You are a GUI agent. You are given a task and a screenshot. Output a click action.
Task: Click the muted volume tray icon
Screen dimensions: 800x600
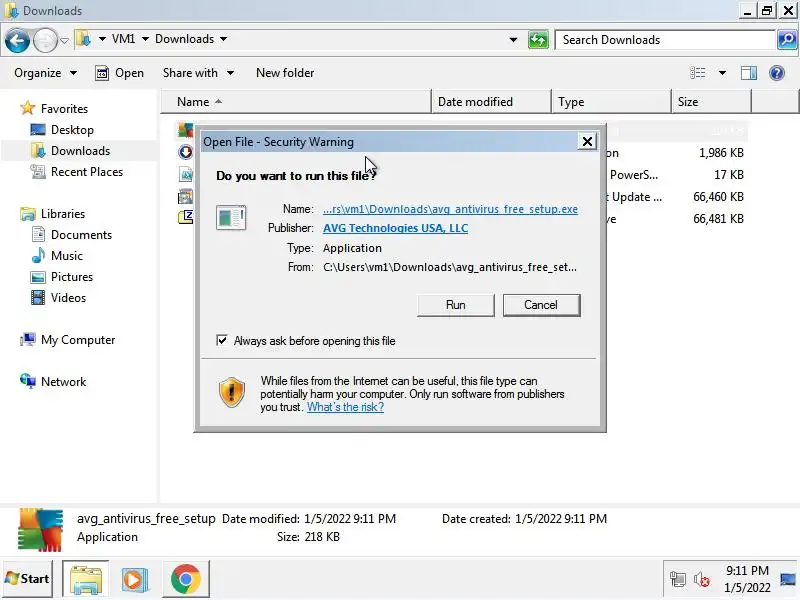pyautogui.click(x=702, y=580)
